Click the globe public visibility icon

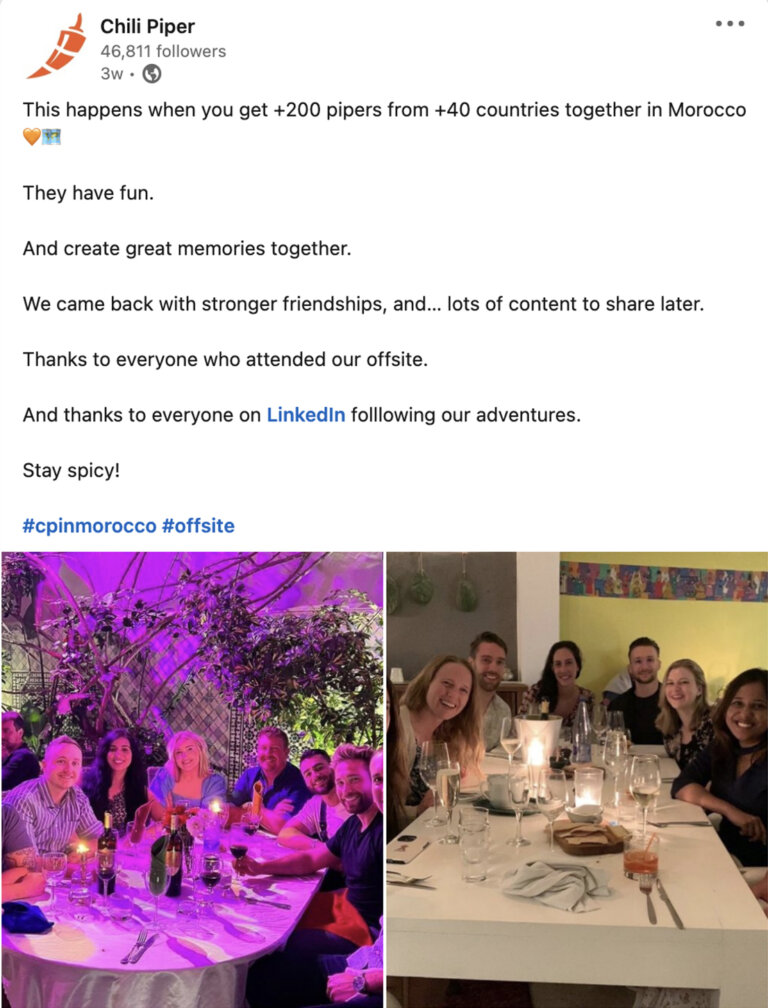152,74
